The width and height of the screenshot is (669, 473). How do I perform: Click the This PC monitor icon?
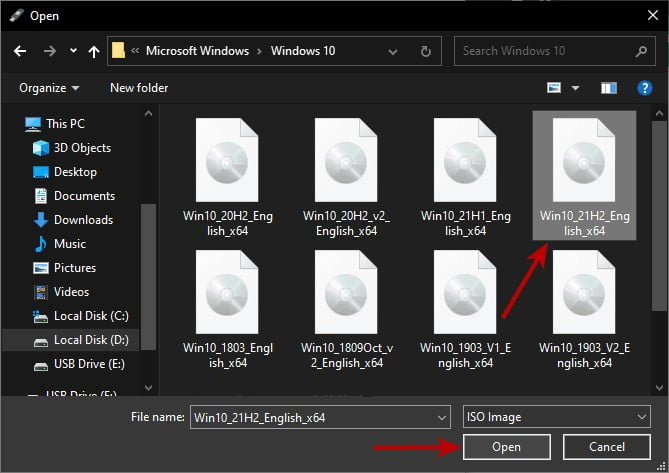33,124
